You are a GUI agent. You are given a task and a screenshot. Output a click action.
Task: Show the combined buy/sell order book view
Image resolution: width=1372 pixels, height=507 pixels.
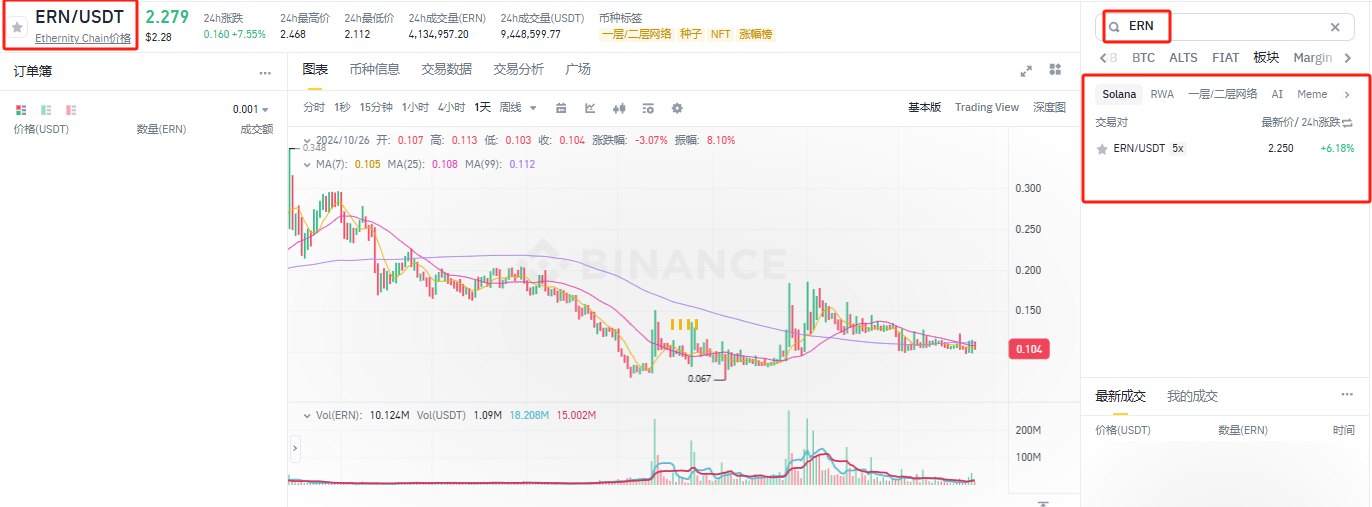21,109
